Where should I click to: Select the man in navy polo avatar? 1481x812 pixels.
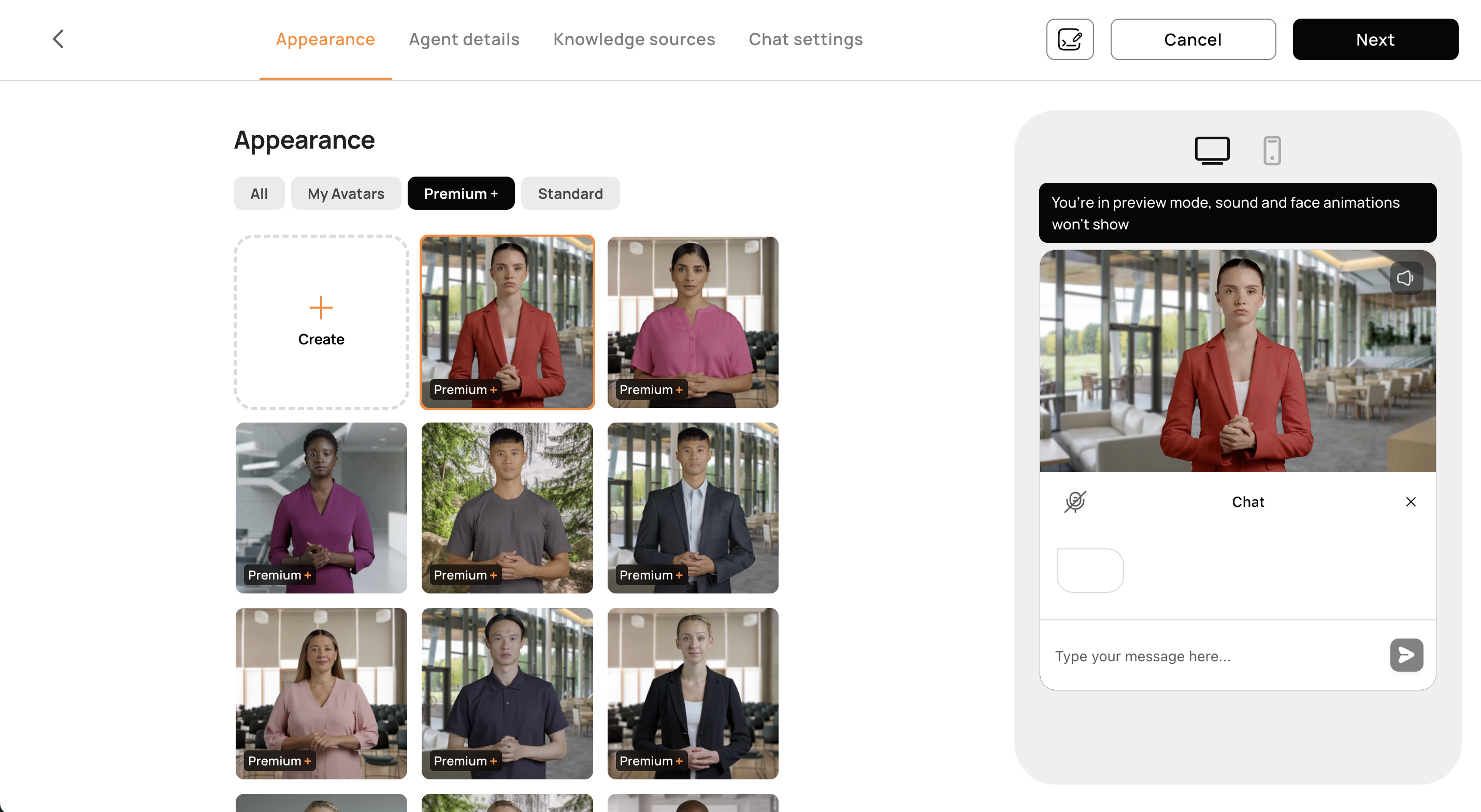[507, 693]
